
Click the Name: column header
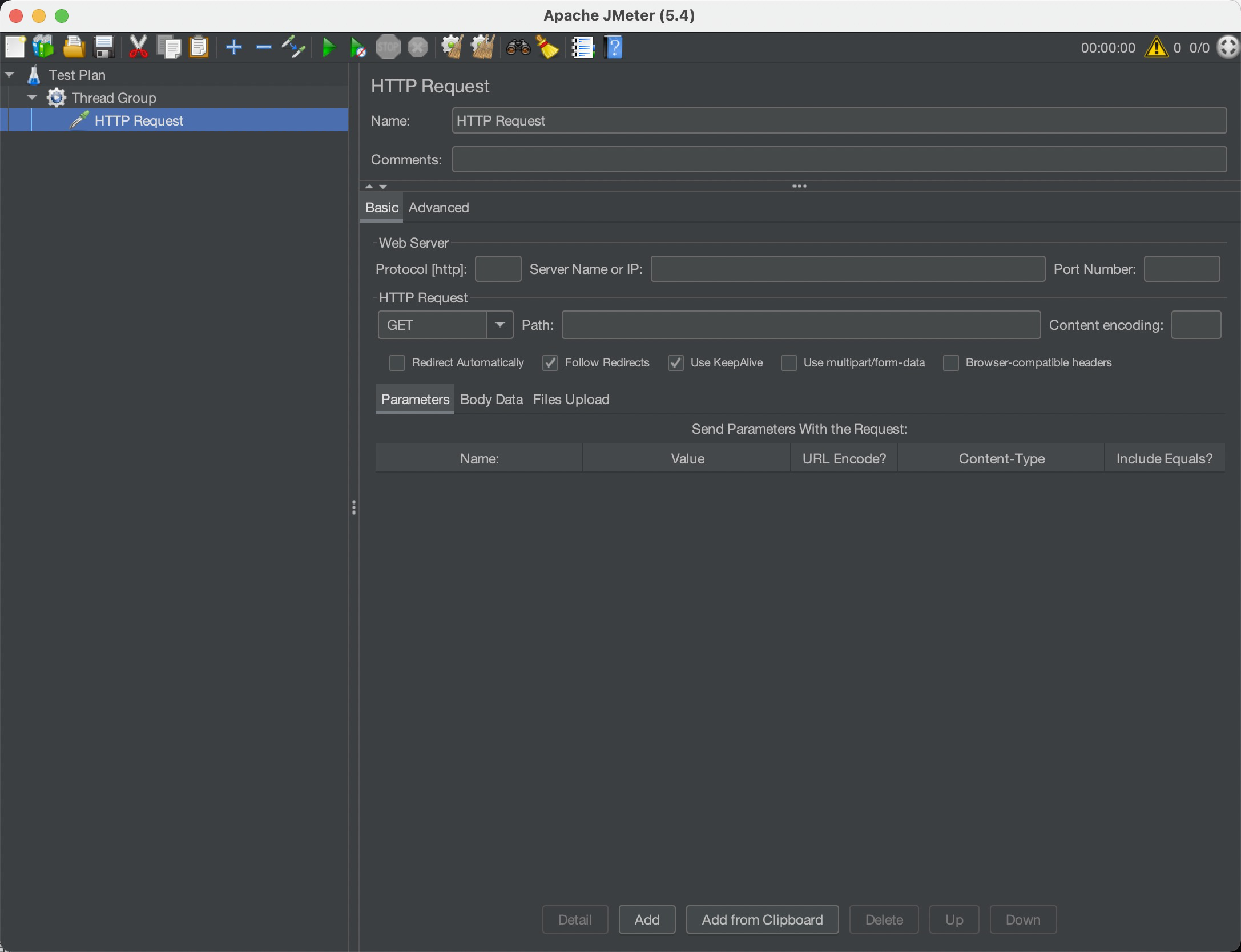tap(480, 458)
